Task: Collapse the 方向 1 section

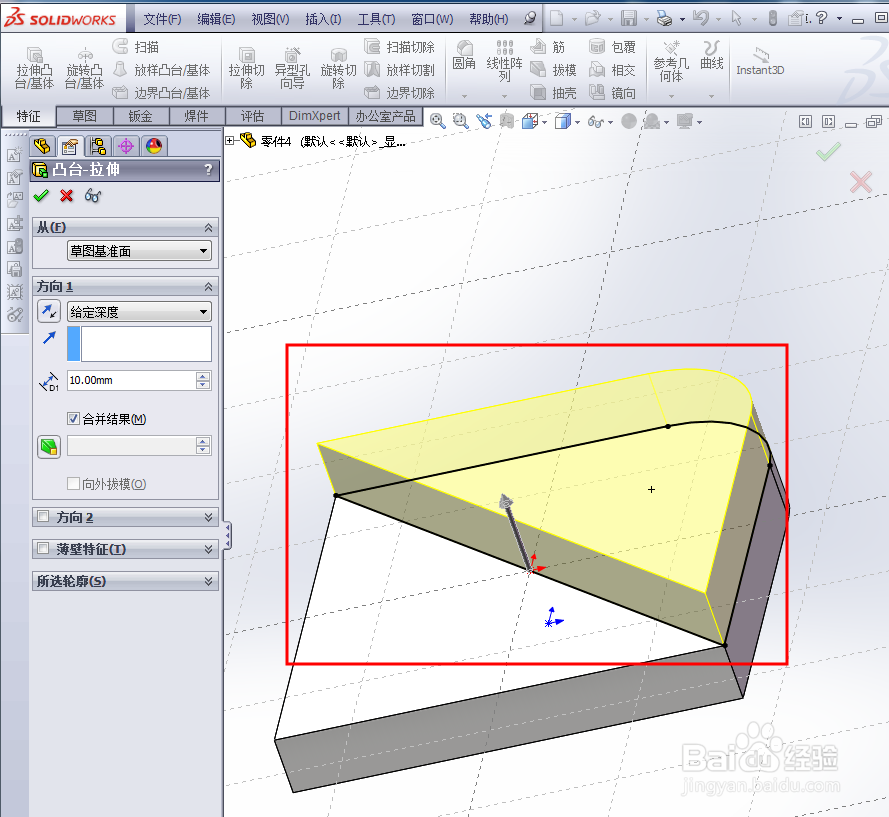Action: 208,287
